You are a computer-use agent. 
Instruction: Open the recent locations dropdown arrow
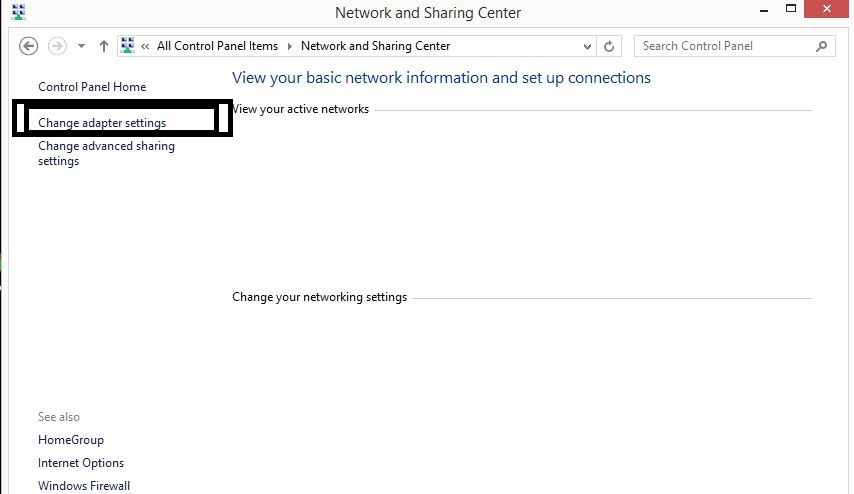[81, 46]
